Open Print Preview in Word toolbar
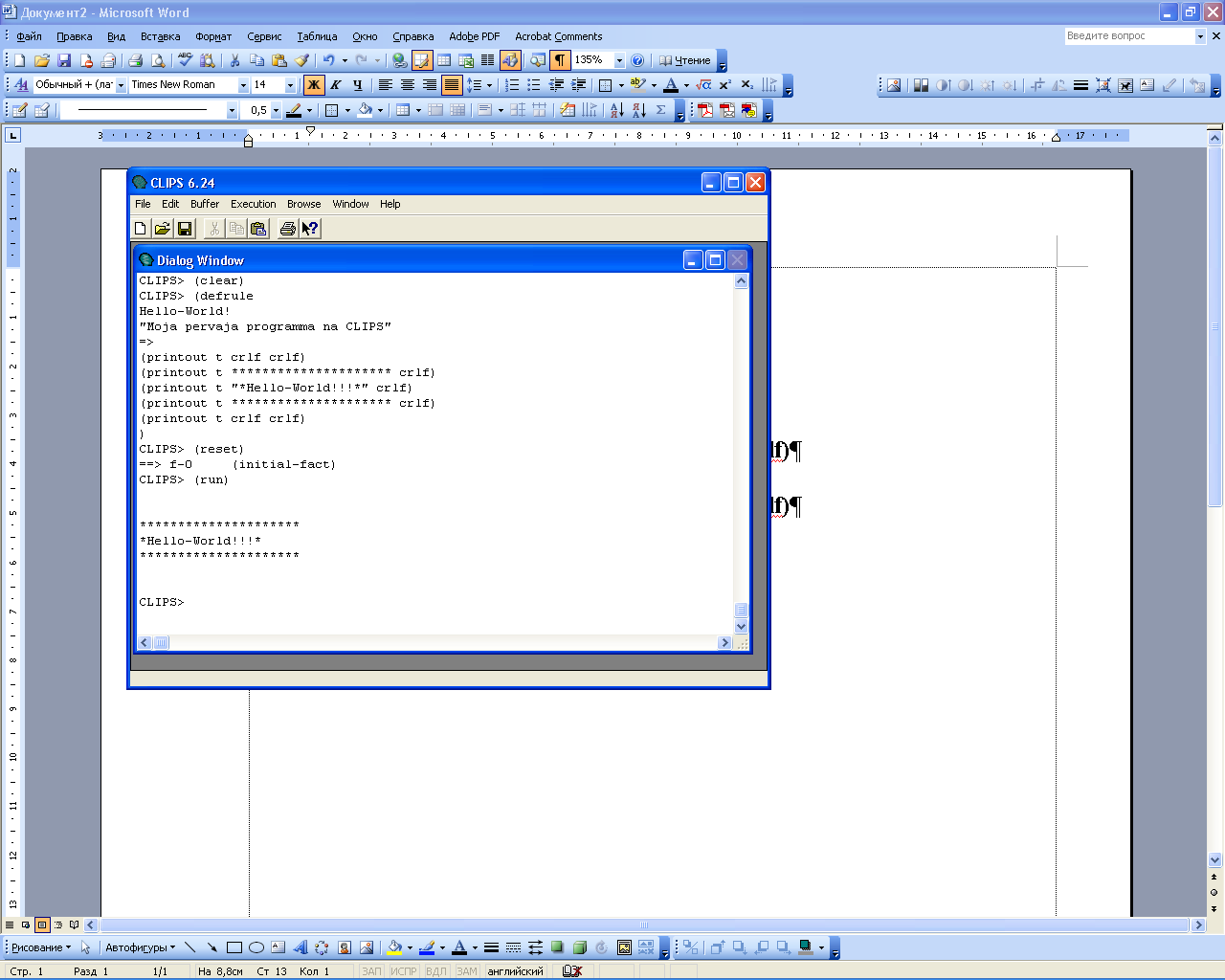Viewport: 1225px width, 980px height. [x=158, y=60]
